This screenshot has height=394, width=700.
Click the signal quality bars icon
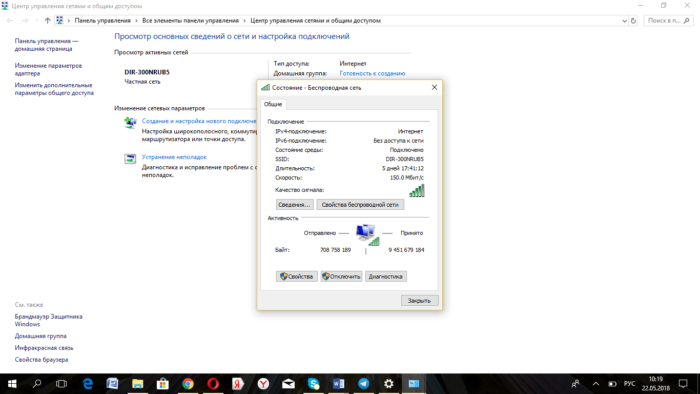[417, 191]
